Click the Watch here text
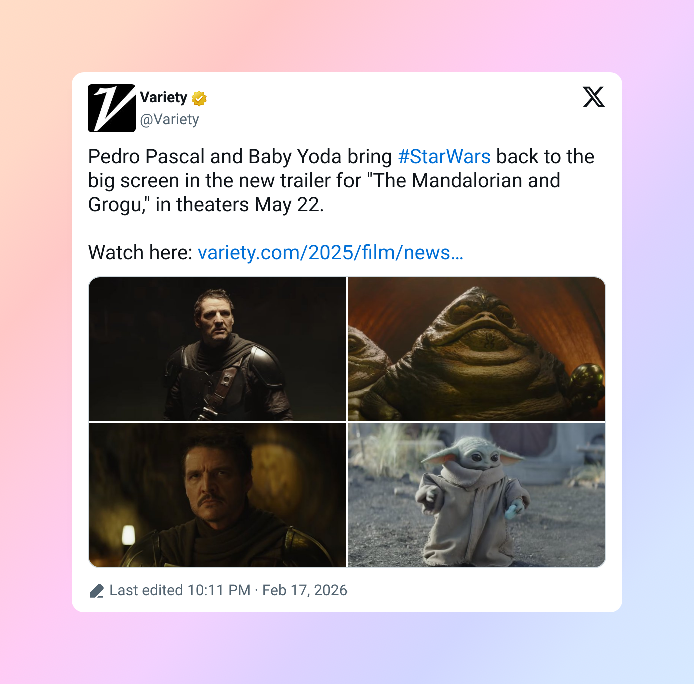This screenshot has width=694, height=684. tap(140, 252)
